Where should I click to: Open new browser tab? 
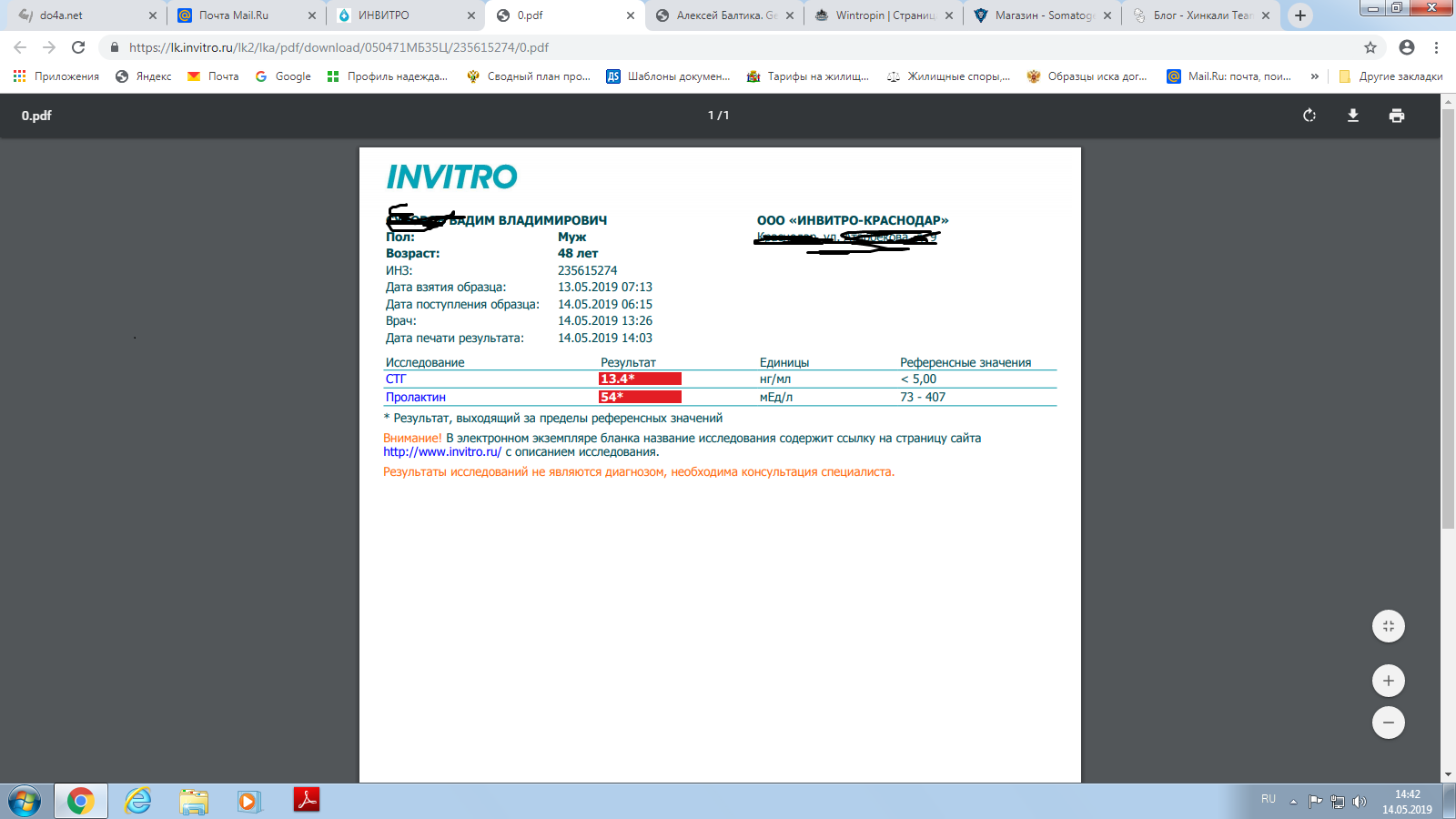[x=1300, y=15]
